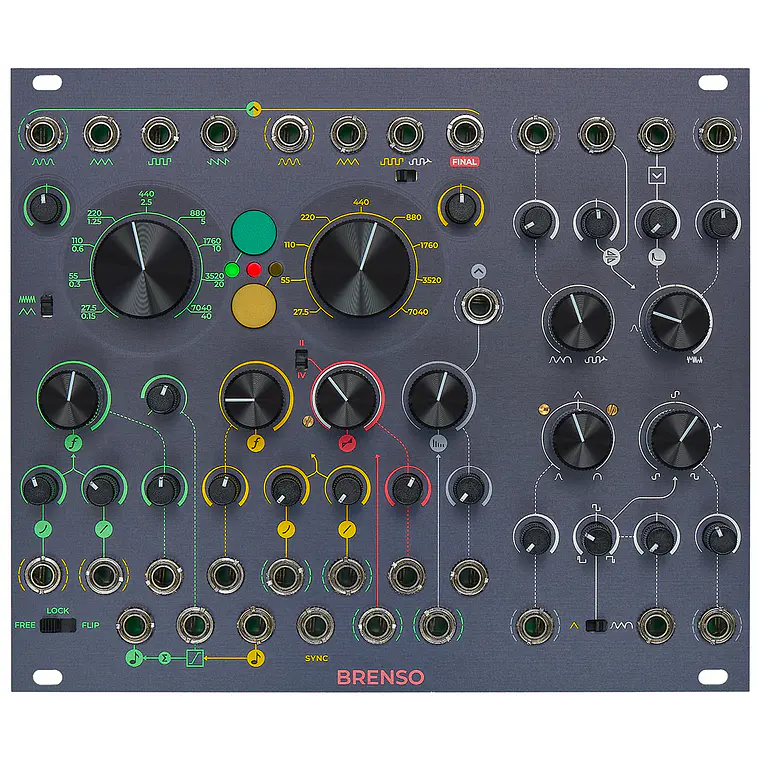Click the large yellow frequency knob
The image size is (760, 760).
coord(361,269)
